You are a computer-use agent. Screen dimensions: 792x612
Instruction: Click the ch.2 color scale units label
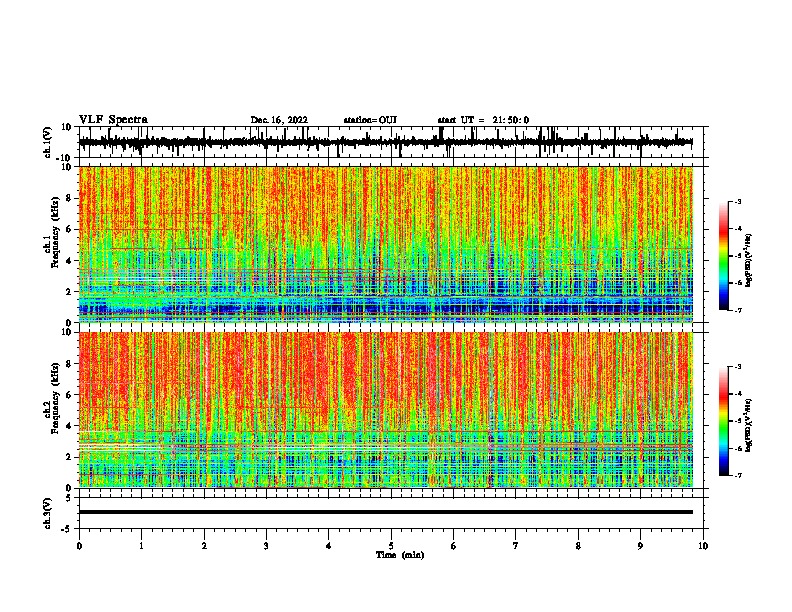coord(749,425)
